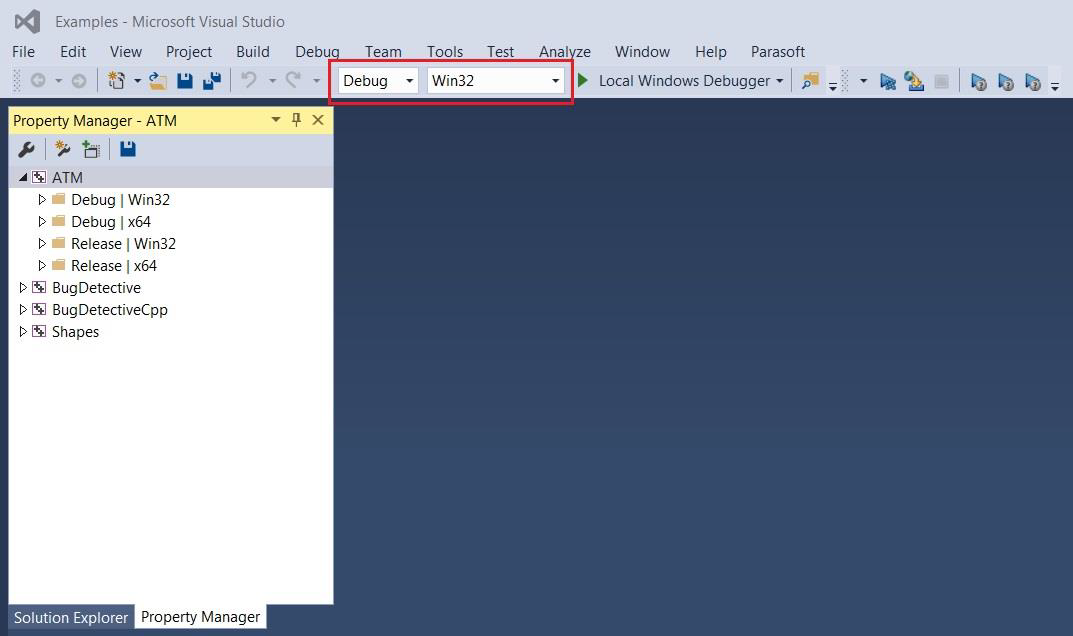Open Property Manager window position dropdown arrow
Image resolution: width=1073 pixels, height=636 pixels.
tap(276, 120)
